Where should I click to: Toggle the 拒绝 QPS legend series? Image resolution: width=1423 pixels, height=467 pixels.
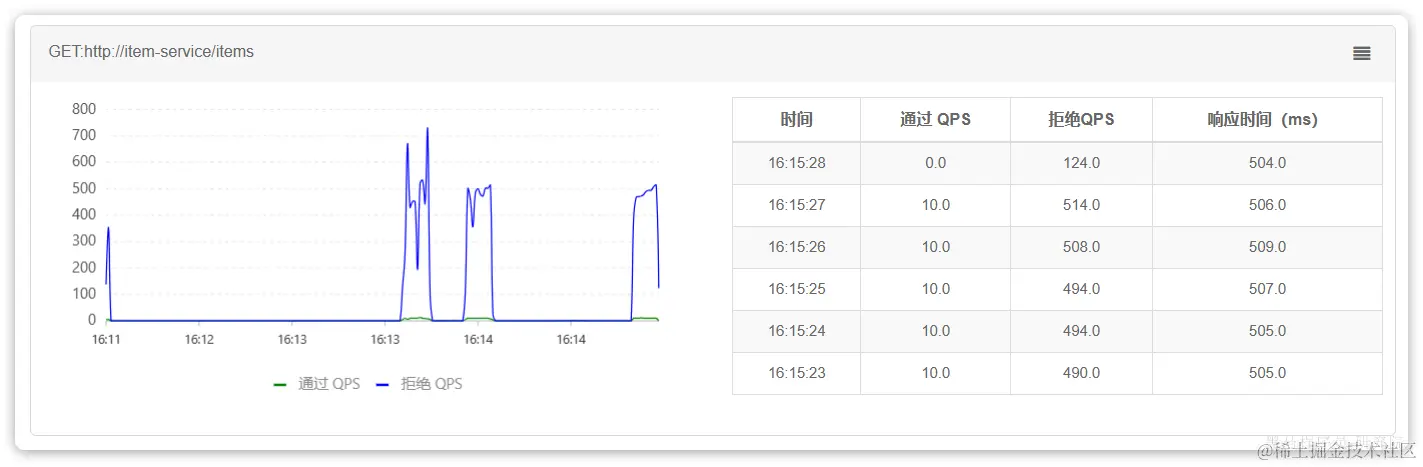click(x=419, y=384)
